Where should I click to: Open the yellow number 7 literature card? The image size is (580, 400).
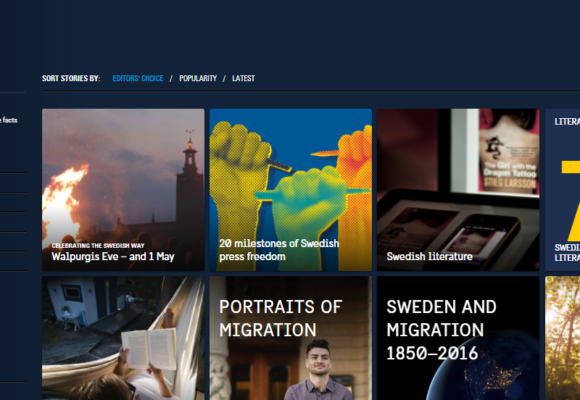[563, 190]
